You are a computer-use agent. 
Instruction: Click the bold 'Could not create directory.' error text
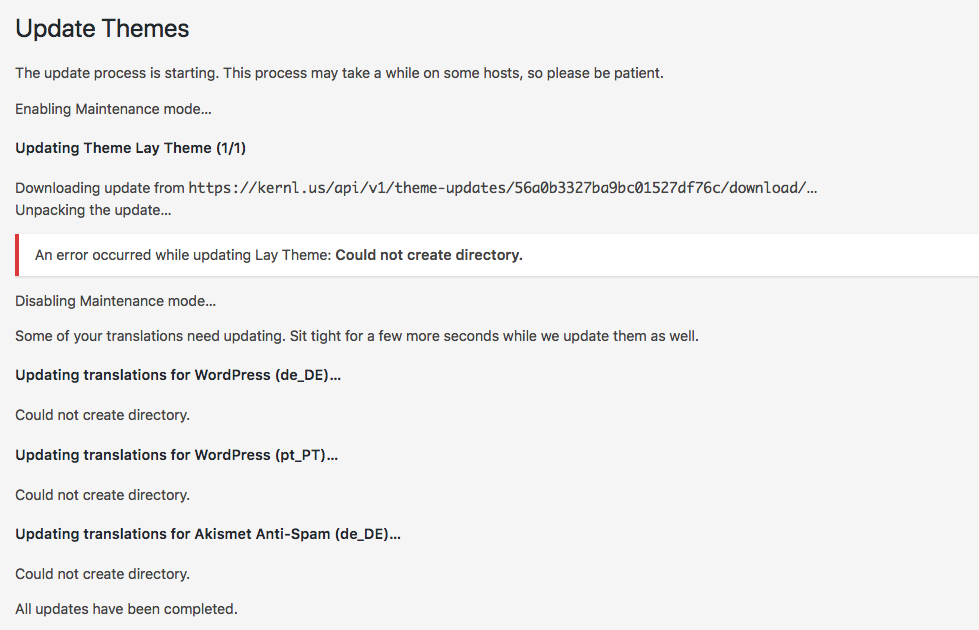(x=429, y=255)
